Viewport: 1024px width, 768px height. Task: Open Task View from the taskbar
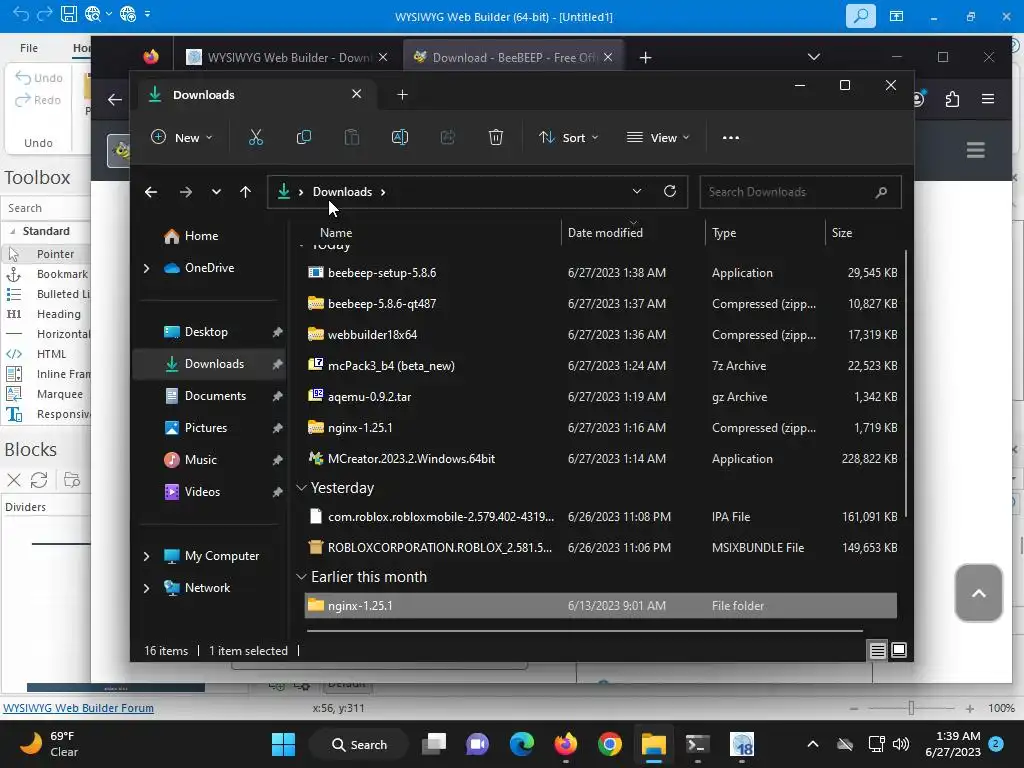coord(434,744)
